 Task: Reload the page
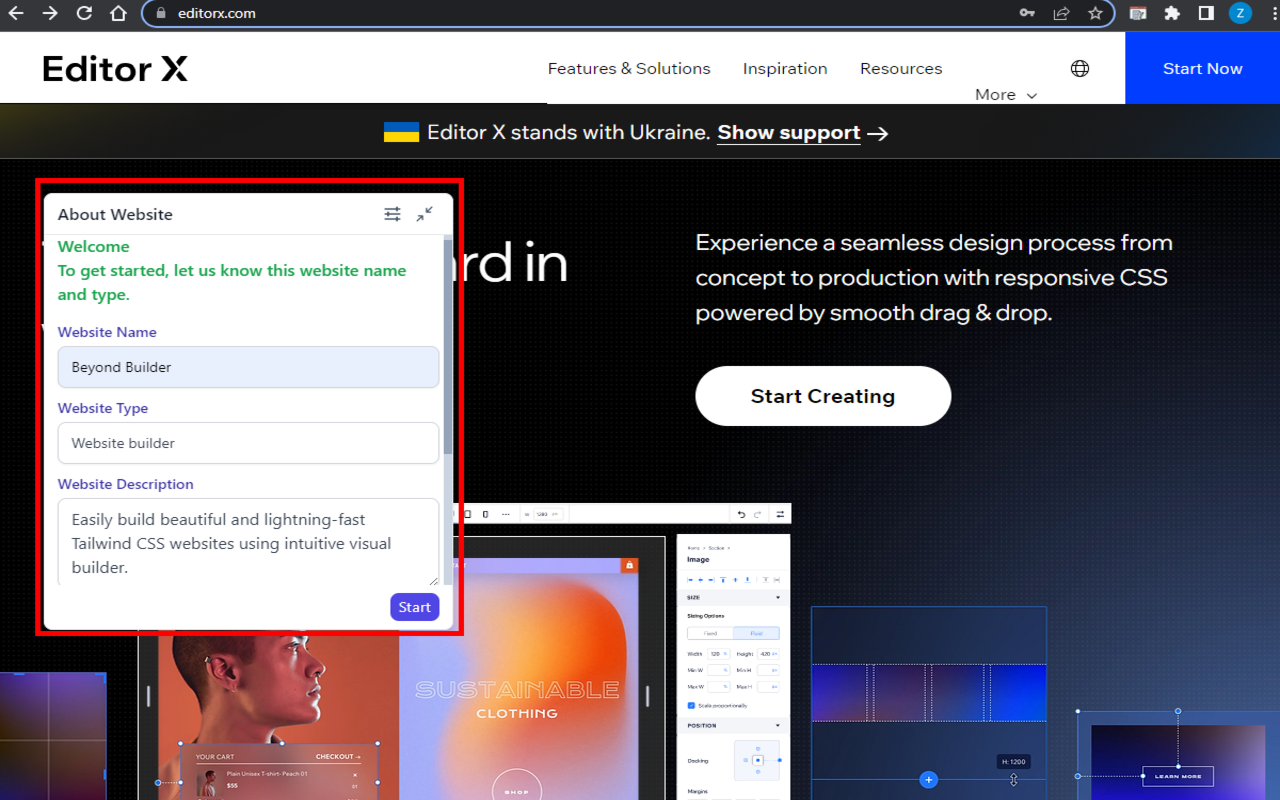coord(84,13)
